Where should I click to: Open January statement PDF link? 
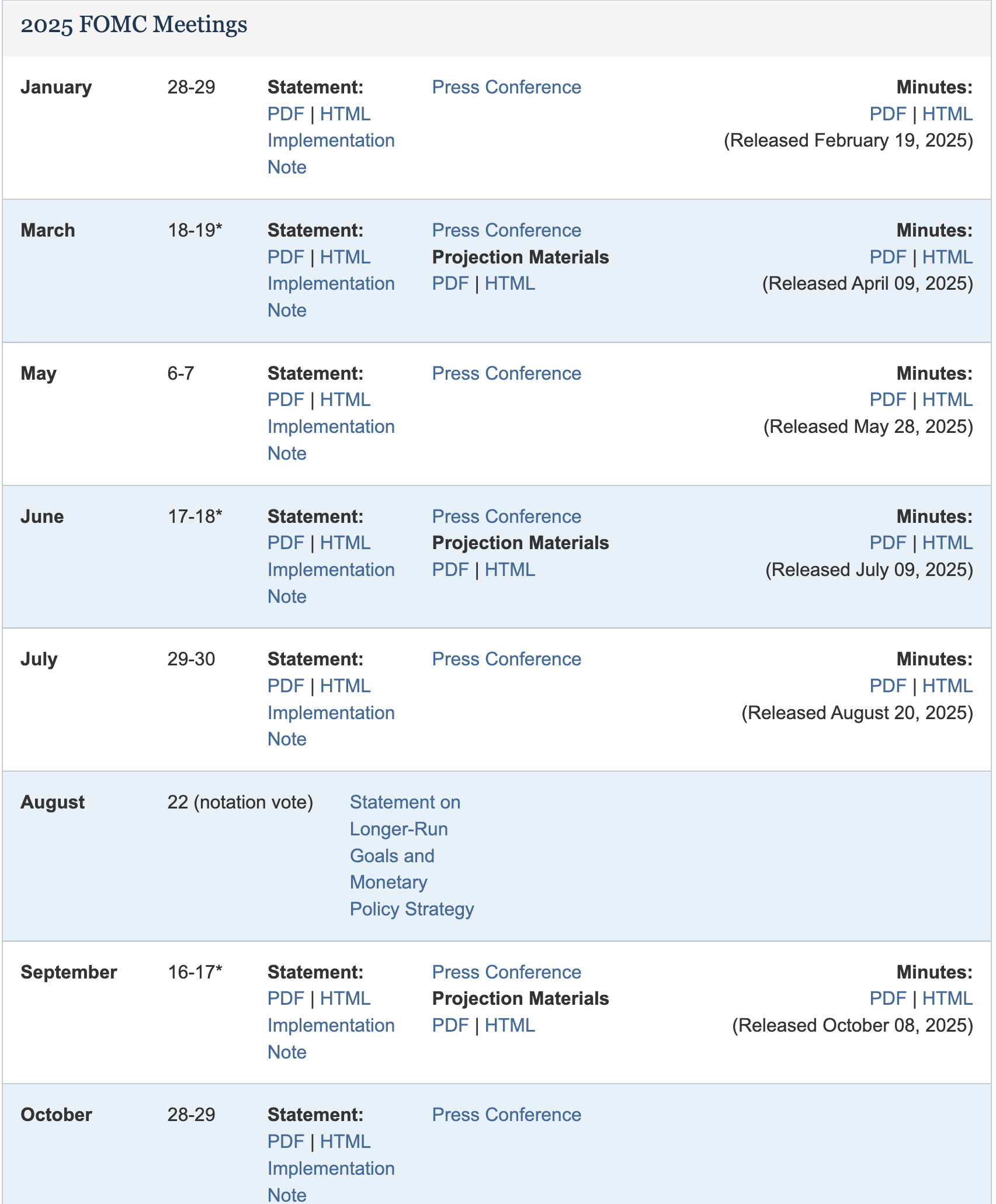click(286, 114)
